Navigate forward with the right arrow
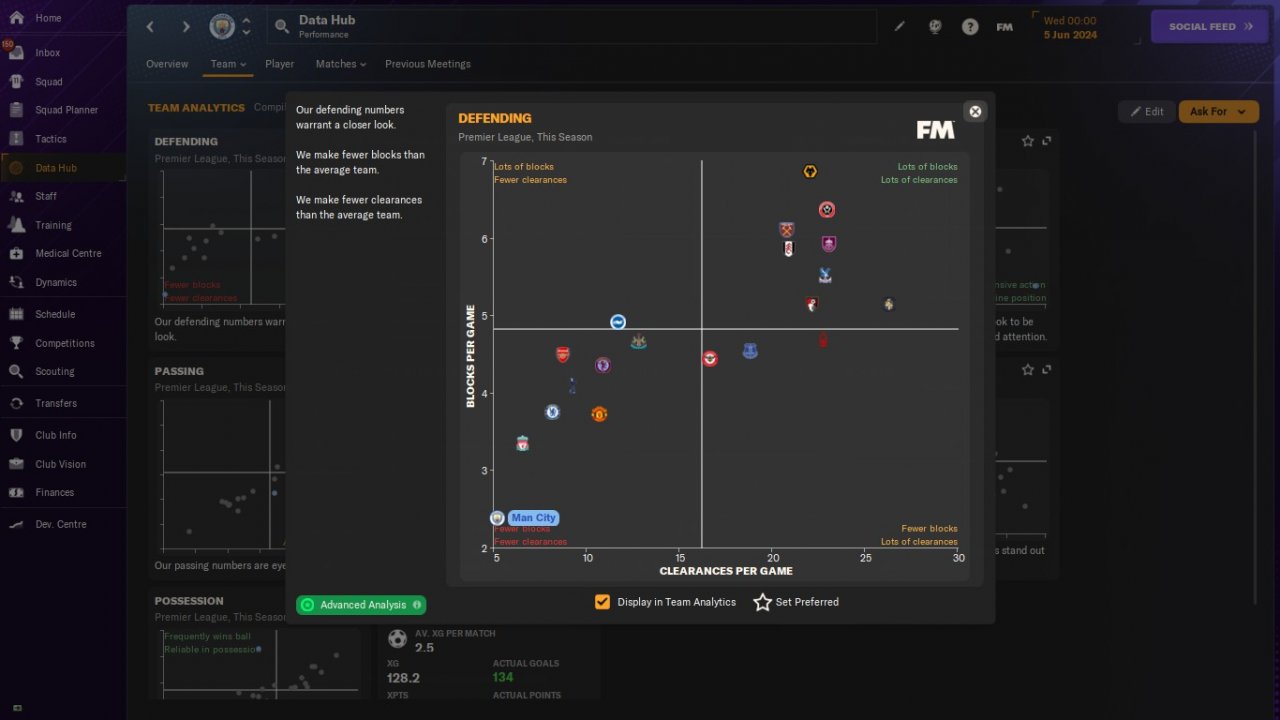 185,27
